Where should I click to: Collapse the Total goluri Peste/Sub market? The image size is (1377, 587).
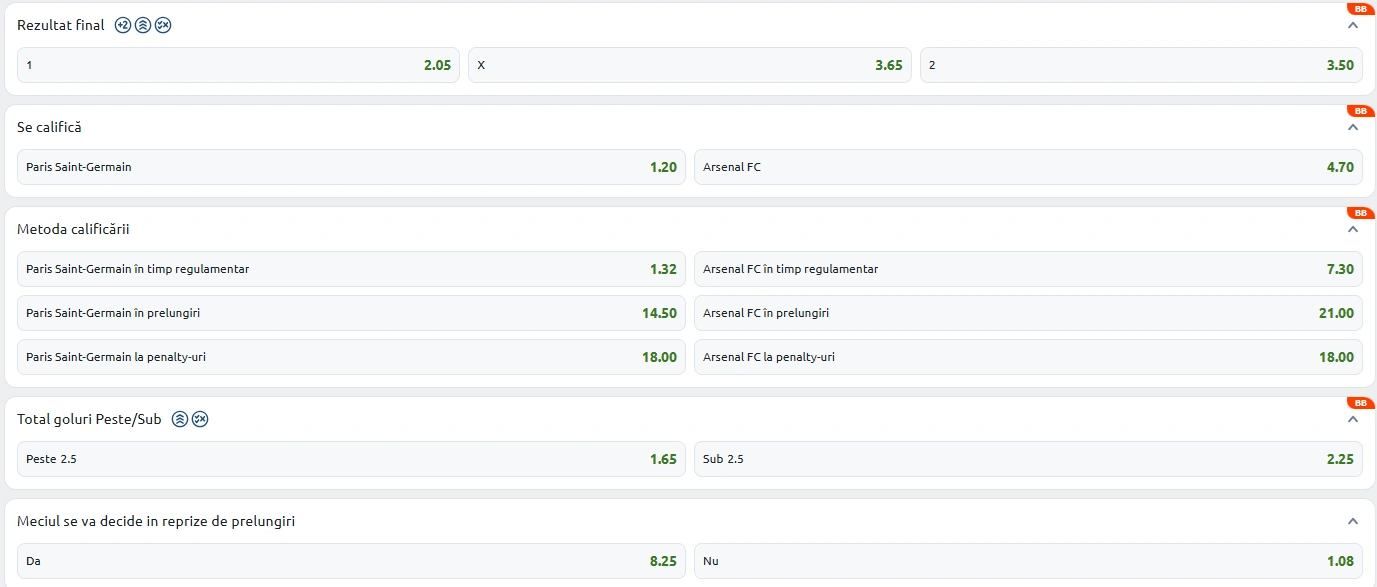pyautogui.click(x=1353, y=419)
